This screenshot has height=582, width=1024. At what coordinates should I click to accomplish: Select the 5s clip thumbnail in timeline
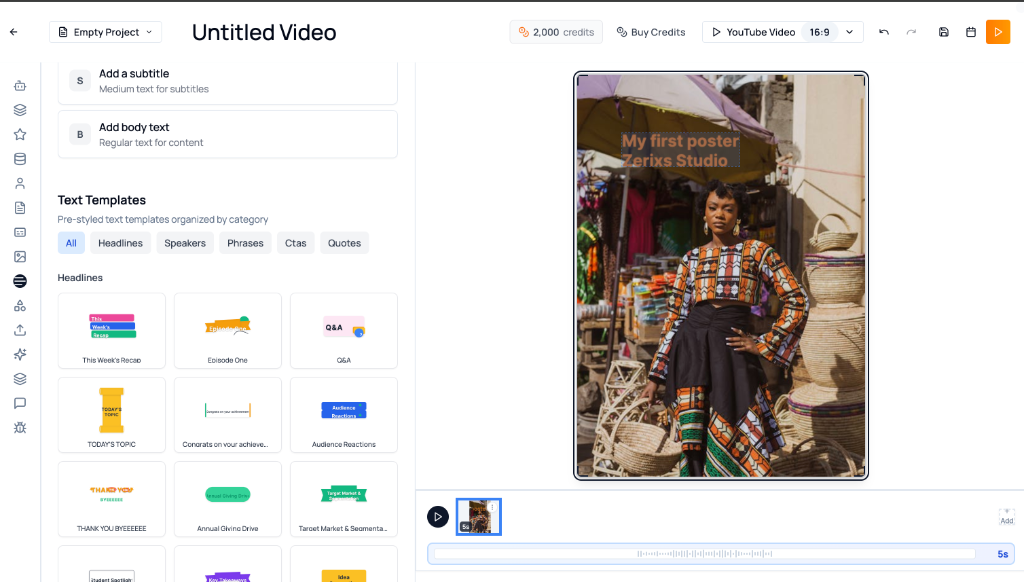coord(478,516)
